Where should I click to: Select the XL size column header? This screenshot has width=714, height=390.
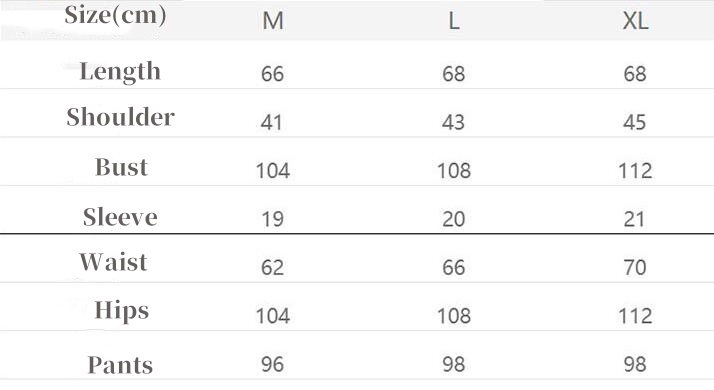635,21
